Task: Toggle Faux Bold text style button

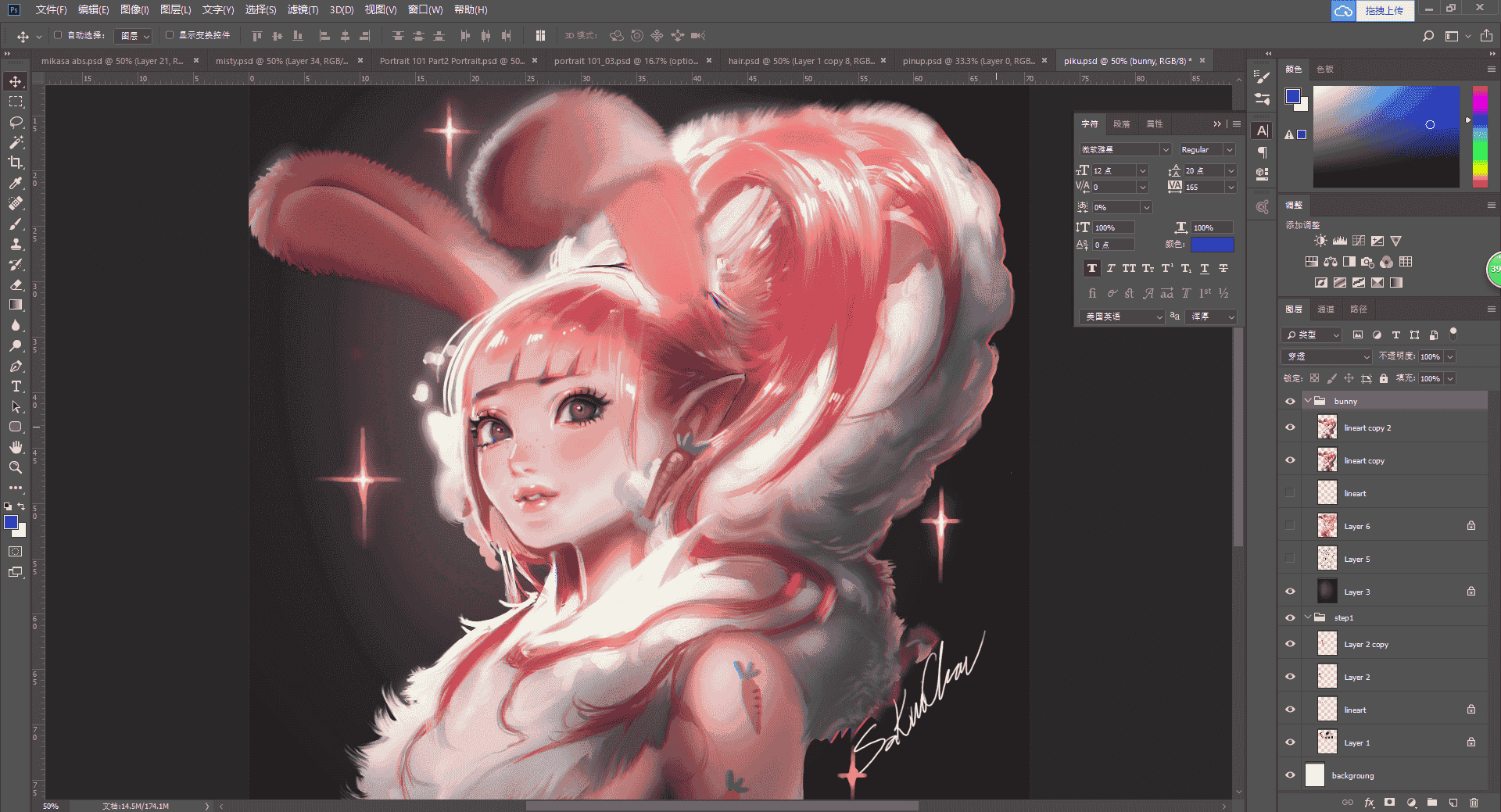Action: pos(1091,268)
